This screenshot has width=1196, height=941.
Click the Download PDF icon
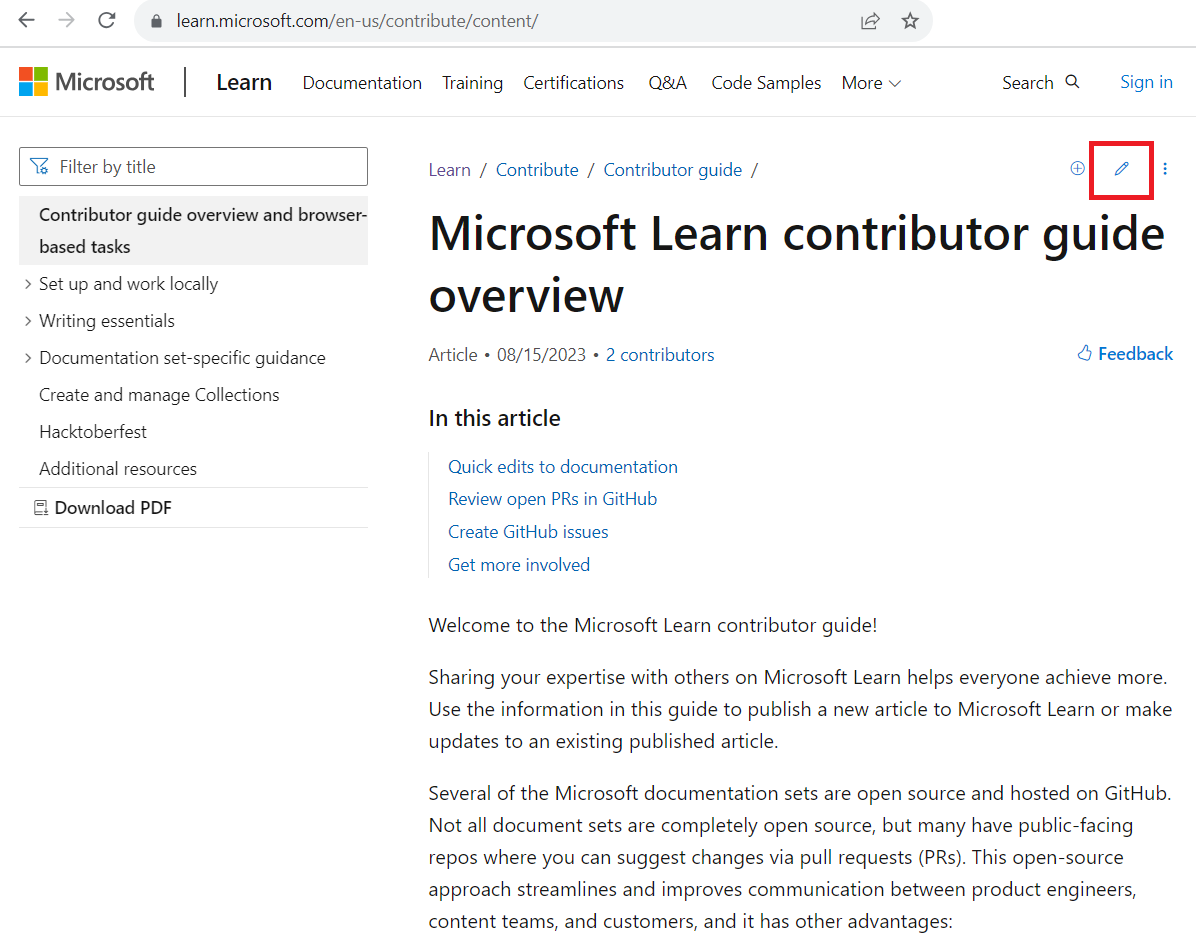[x=40, y=507]
